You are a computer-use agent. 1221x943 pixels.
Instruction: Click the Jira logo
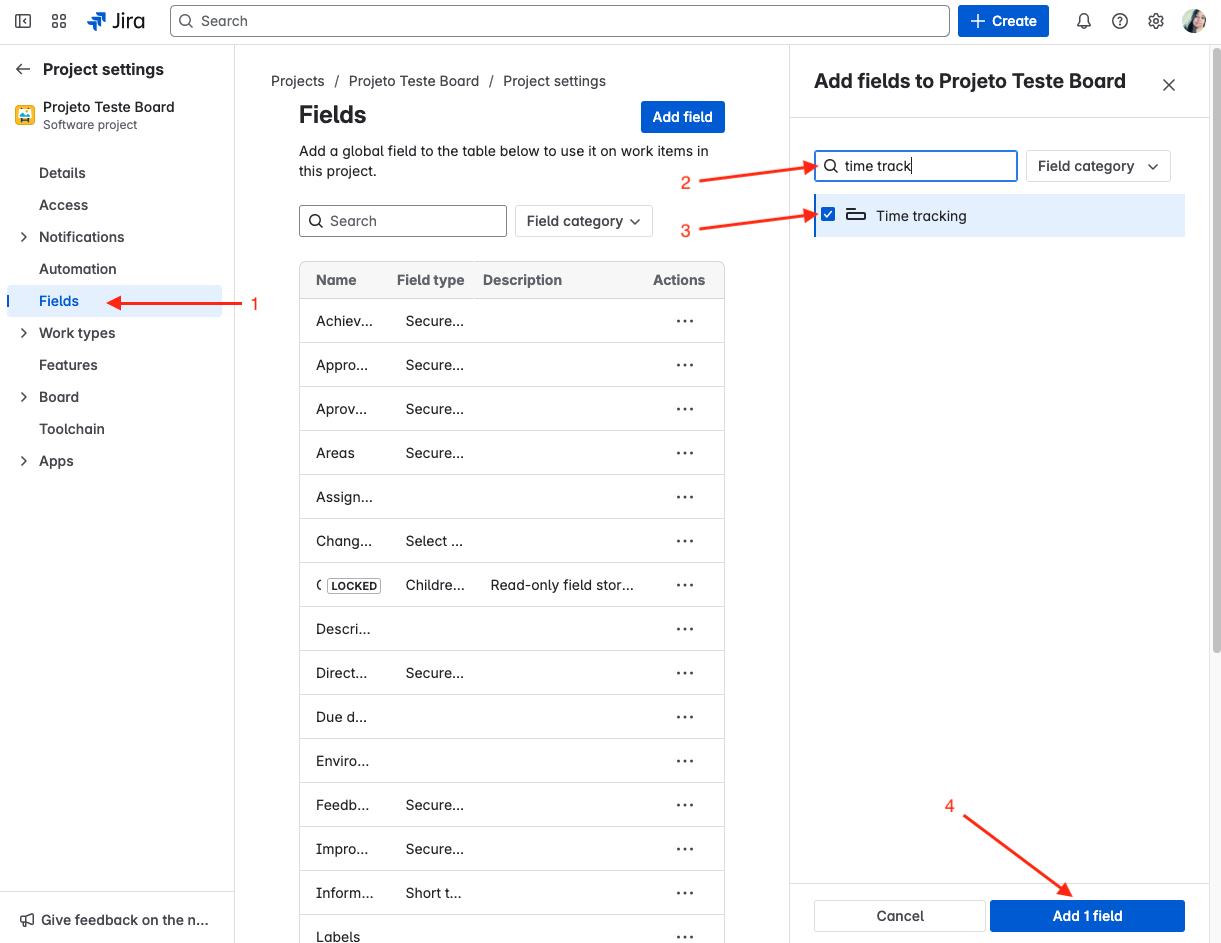point(117,21)
